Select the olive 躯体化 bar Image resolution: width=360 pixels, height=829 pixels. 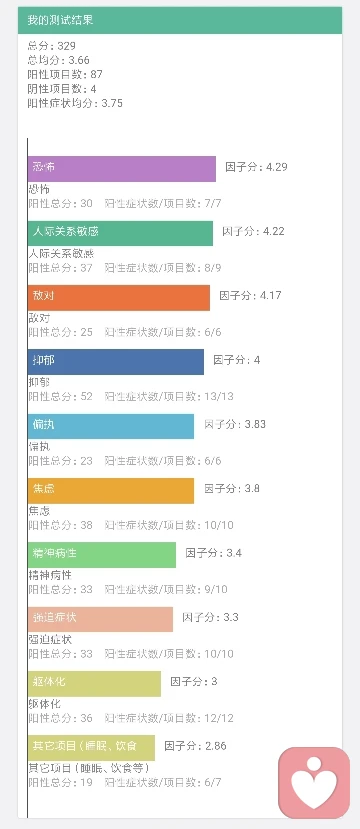tap(95, 684)
